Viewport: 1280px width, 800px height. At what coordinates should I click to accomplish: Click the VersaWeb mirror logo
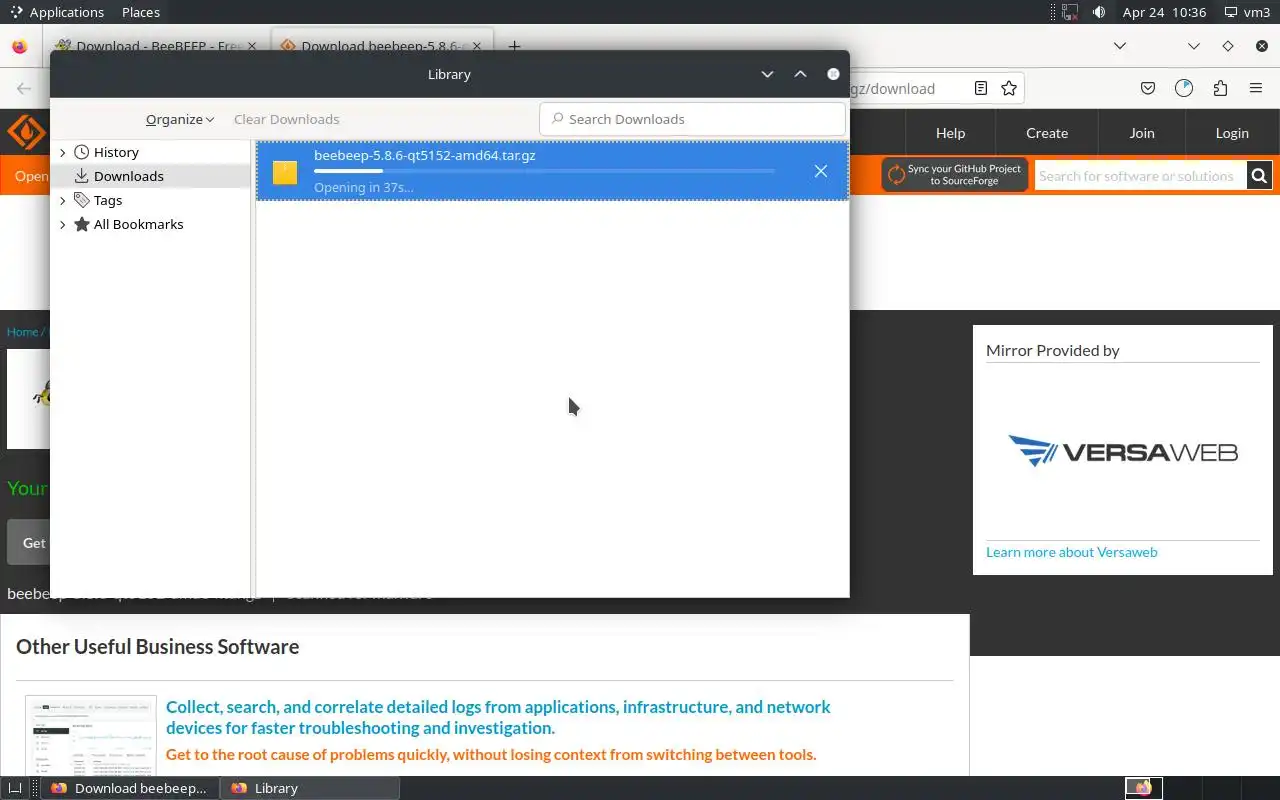click(1123, 452)
